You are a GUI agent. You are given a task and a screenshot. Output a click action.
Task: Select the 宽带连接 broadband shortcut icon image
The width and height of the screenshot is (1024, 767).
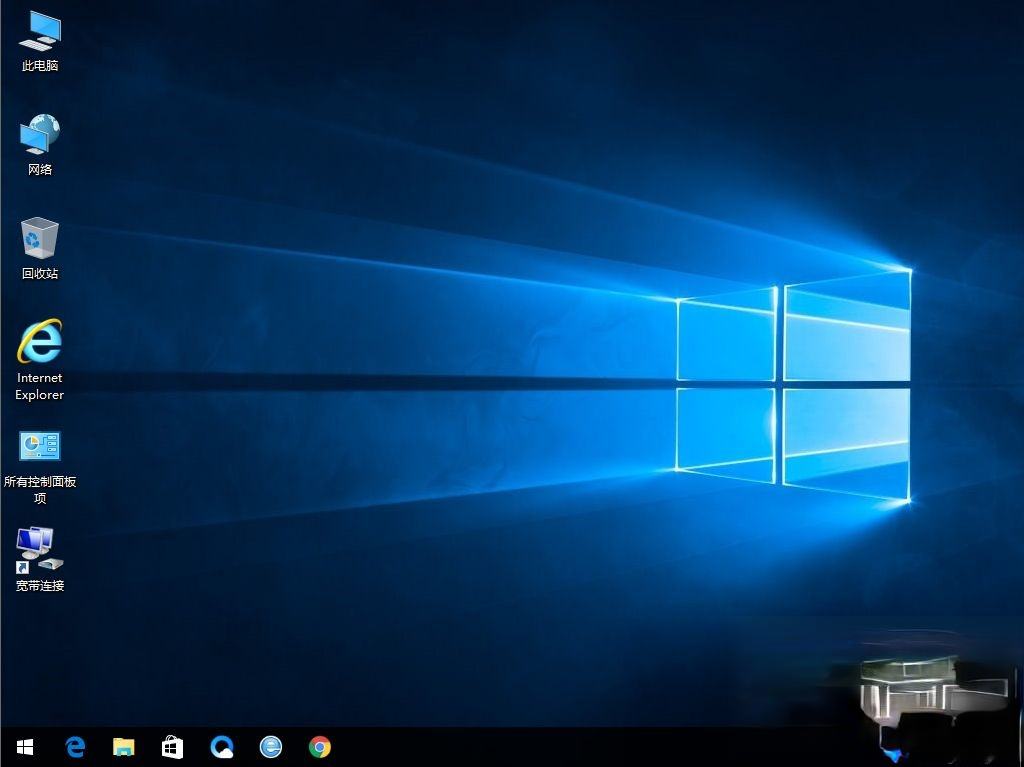[x=39, y=550]
